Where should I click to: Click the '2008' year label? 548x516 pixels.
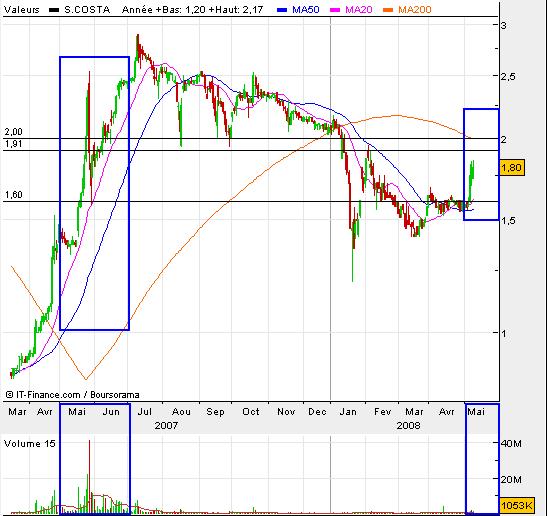point(409,426)
